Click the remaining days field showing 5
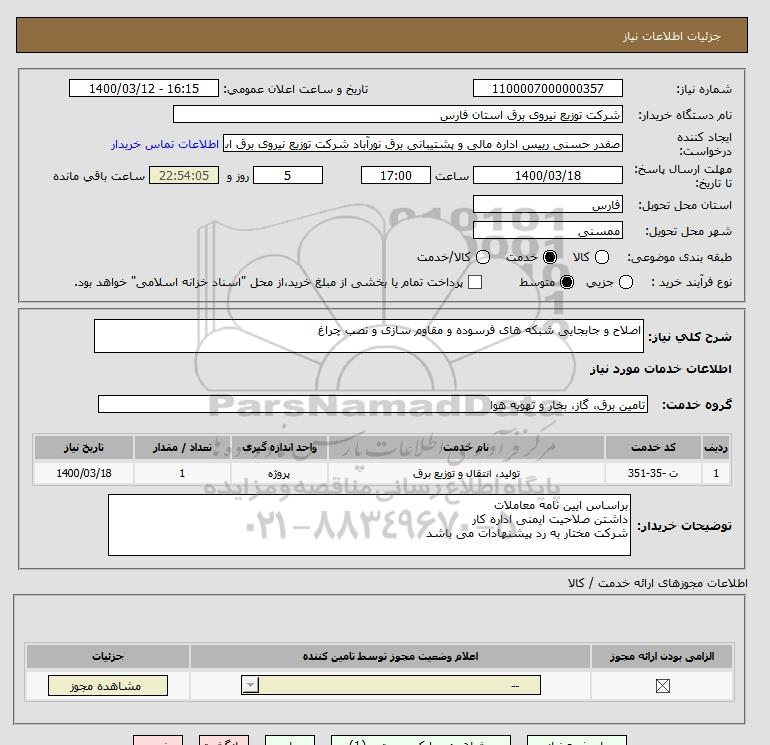770x745 pixels. coord(288,175)
